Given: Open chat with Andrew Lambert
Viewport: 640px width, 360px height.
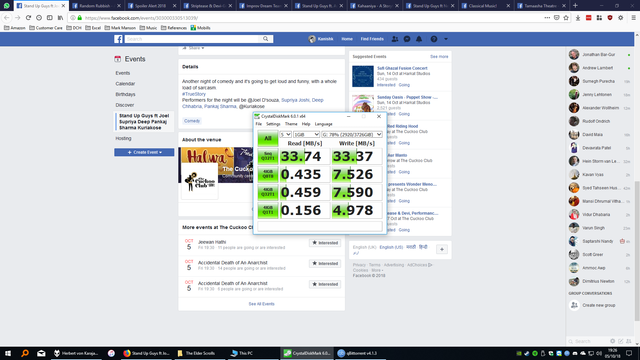Looking at the screenshot, I should pyautogui.click(x=599, y=68).
